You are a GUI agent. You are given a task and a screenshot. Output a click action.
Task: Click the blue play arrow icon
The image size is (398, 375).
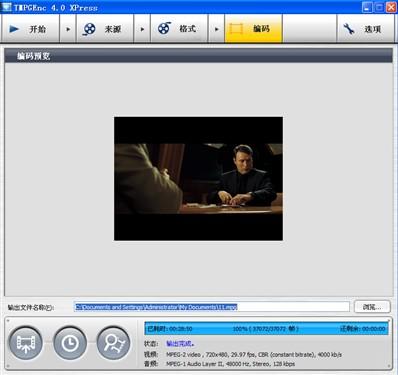click(14, 29)
